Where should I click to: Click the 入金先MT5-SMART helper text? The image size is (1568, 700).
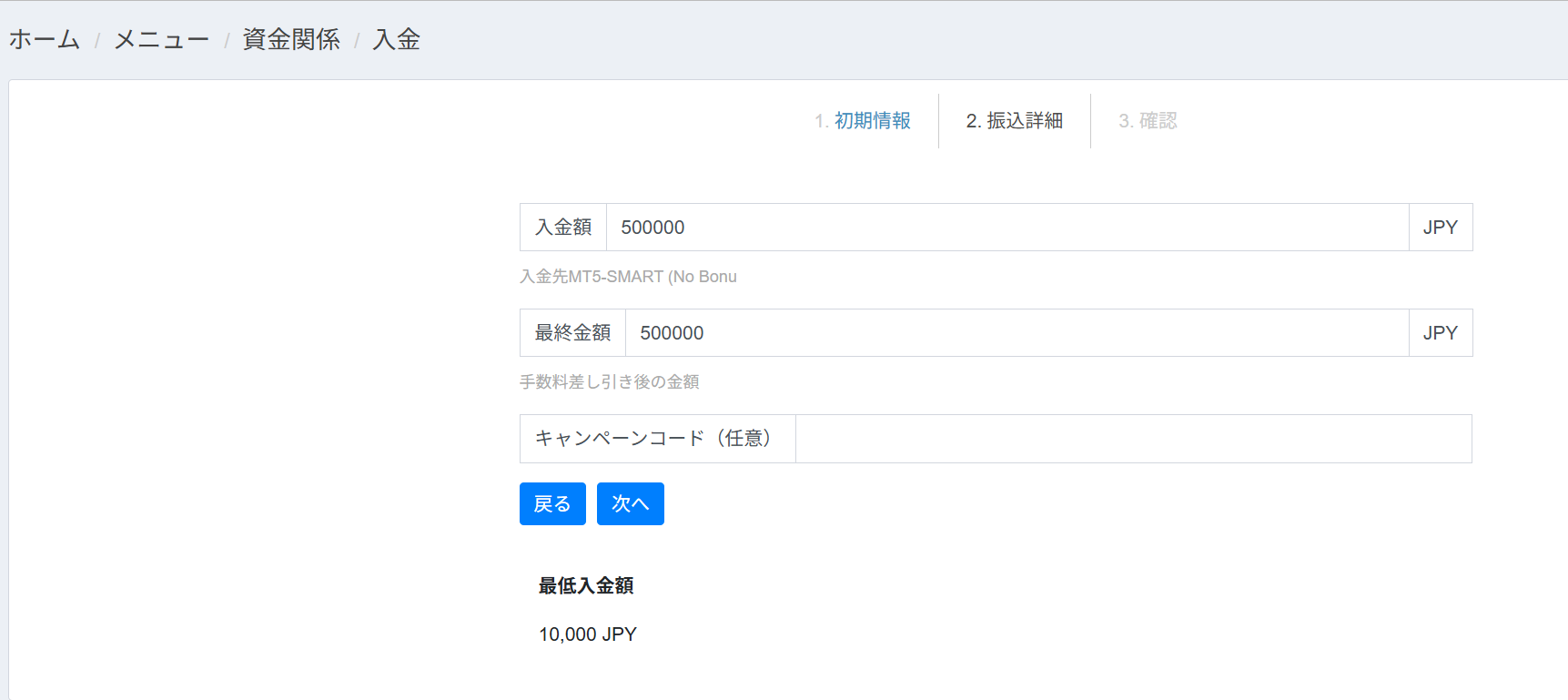[628, 277]
